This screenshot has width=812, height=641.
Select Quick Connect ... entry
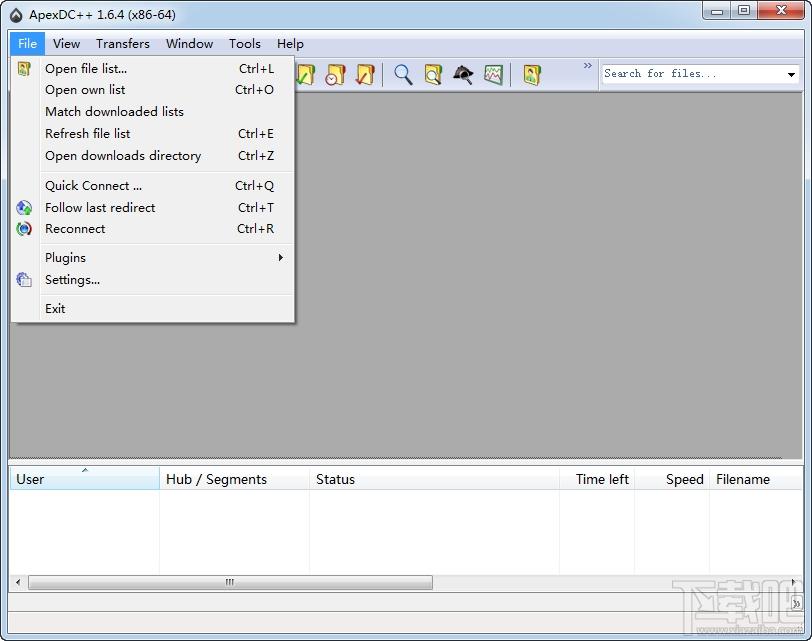point(152,185)
